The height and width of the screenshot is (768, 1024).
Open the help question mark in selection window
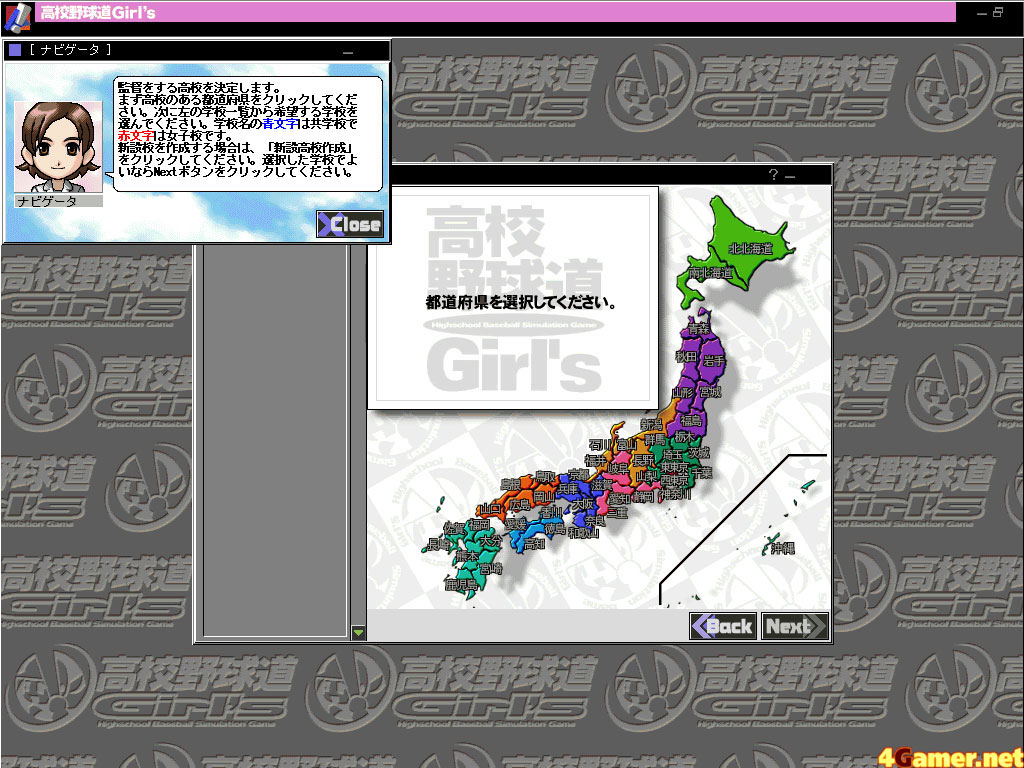[773, 174]
